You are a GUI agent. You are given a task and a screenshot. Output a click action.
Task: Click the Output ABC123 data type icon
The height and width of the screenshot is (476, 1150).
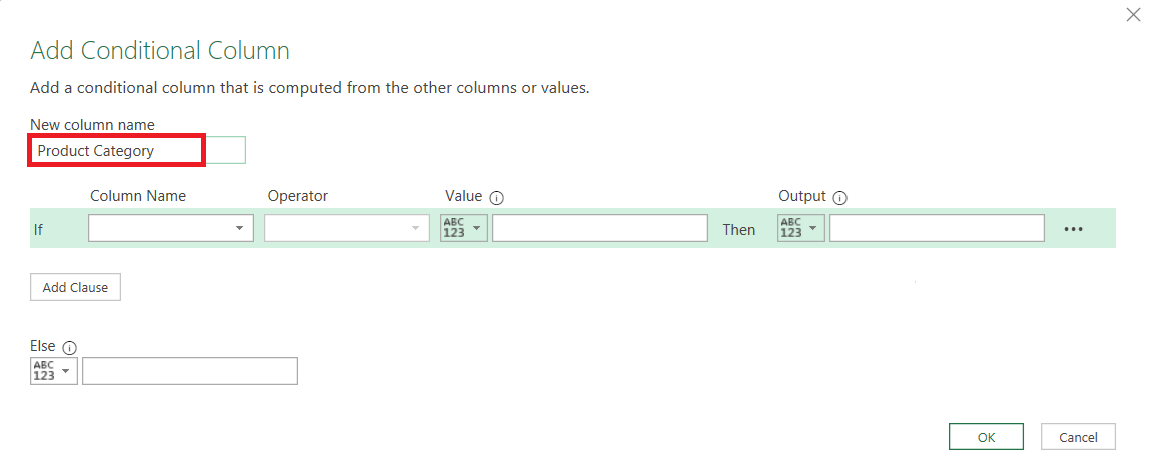[x=791, y=228]
